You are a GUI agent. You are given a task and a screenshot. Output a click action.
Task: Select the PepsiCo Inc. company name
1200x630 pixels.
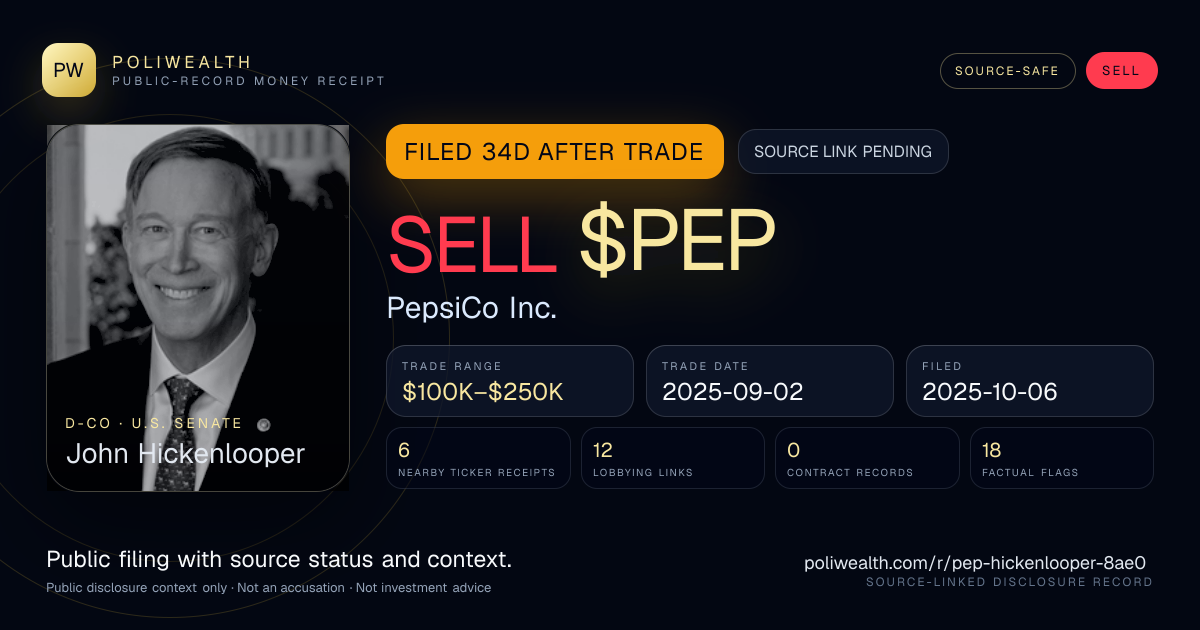tap(472, 308)
